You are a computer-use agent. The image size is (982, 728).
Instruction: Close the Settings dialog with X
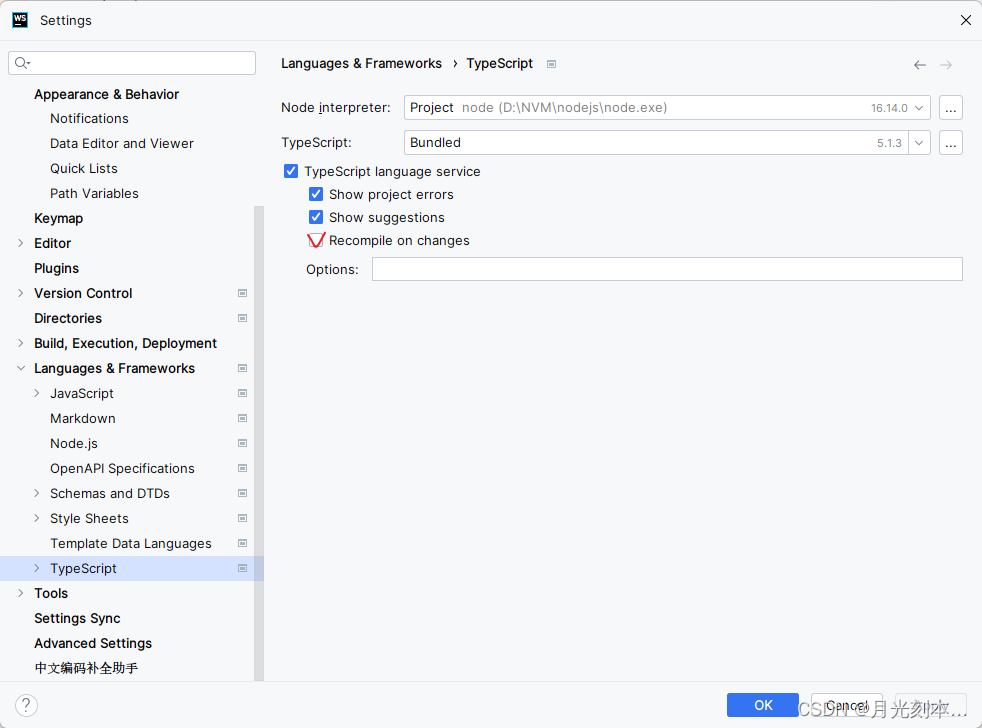966,20
